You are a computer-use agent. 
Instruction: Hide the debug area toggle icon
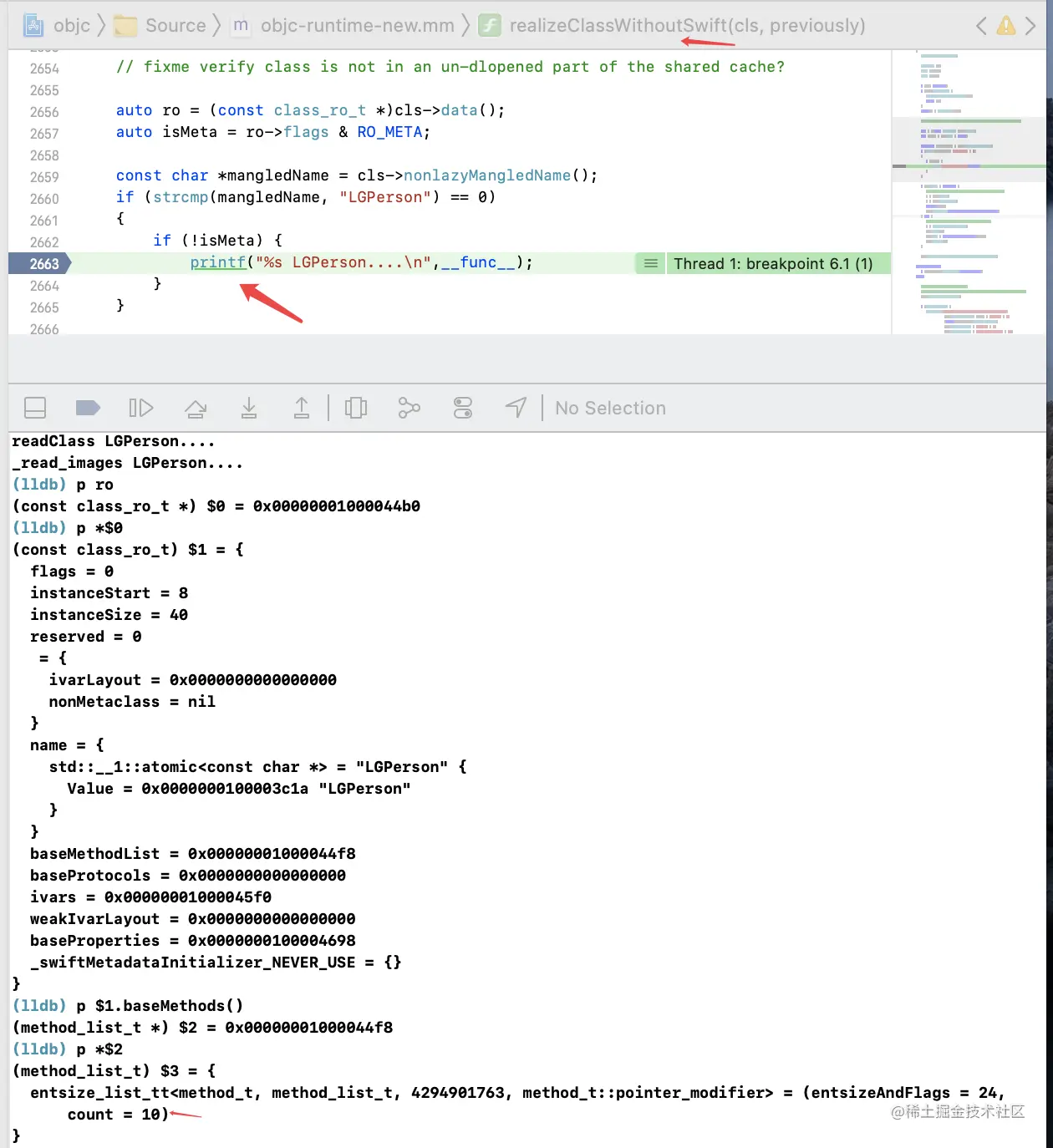click(35, 408)
